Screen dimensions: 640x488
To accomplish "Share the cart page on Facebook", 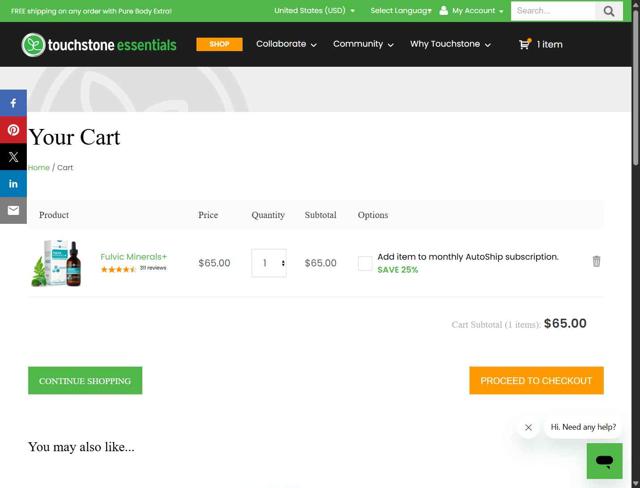I will coord(13,103).
